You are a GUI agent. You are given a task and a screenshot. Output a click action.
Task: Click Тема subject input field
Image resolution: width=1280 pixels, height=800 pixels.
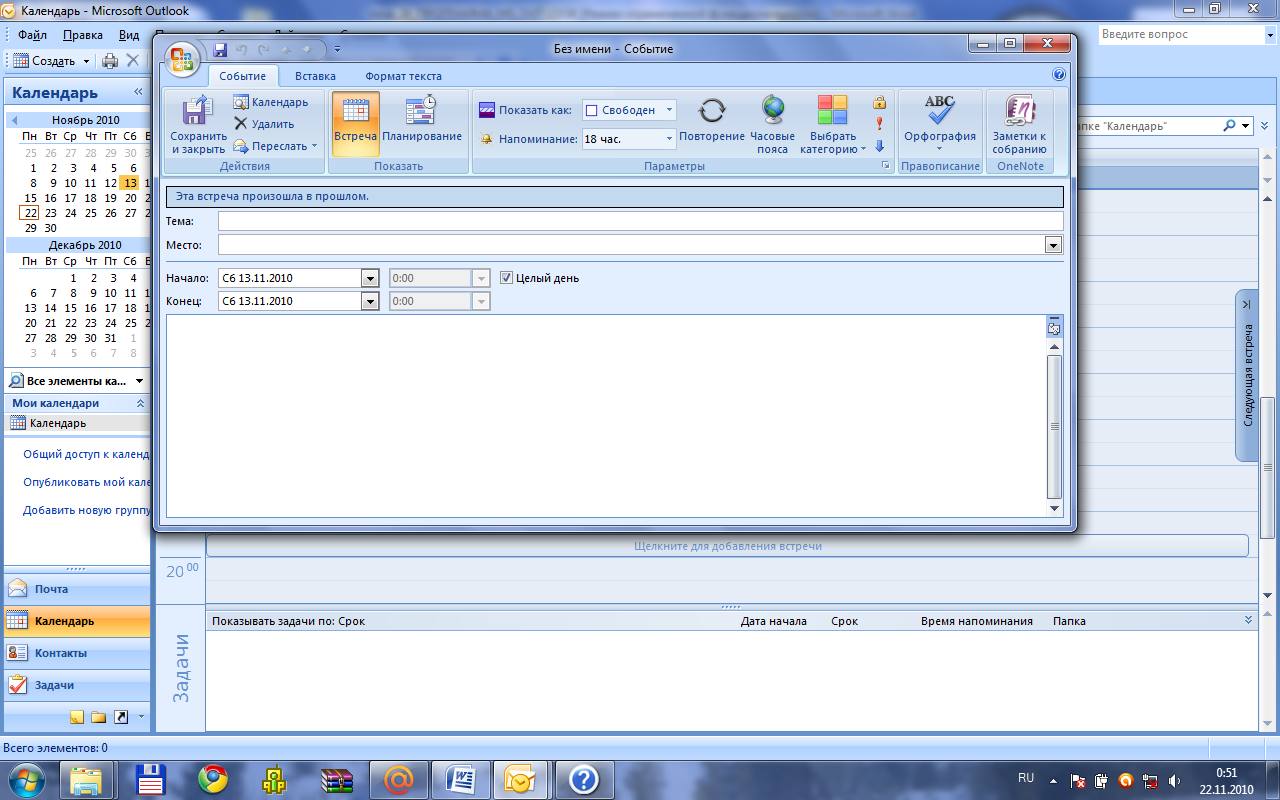(x=640, y=221)
